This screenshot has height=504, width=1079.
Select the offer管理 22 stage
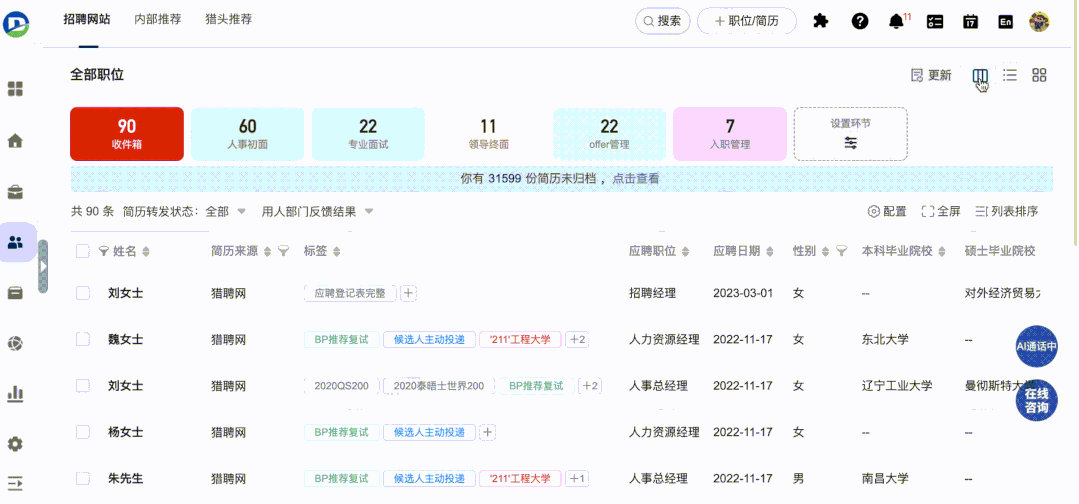pyautogui.click(x=610, y=134)
